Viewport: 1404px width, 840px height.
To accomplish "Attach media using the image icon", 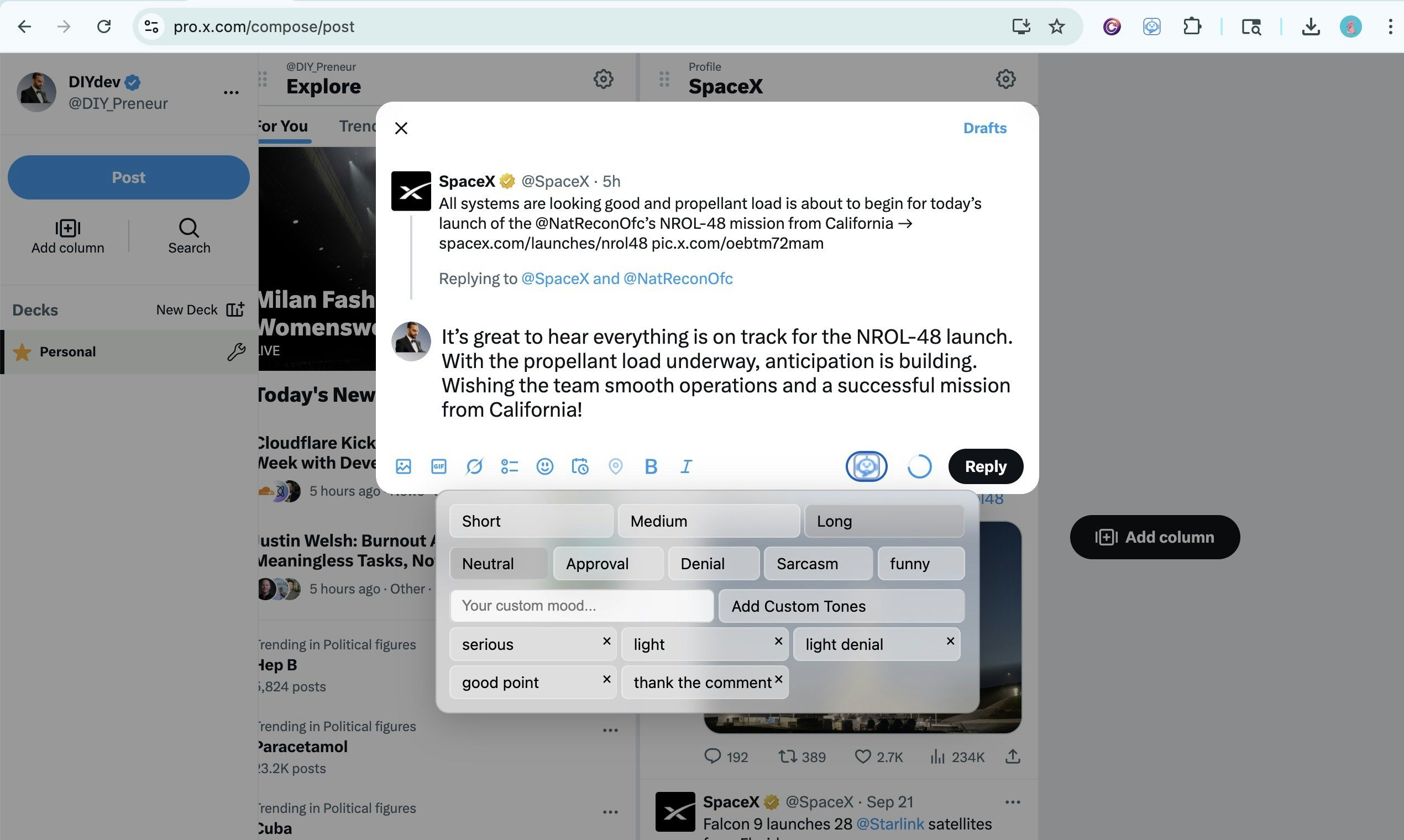I will click(403, 466).
